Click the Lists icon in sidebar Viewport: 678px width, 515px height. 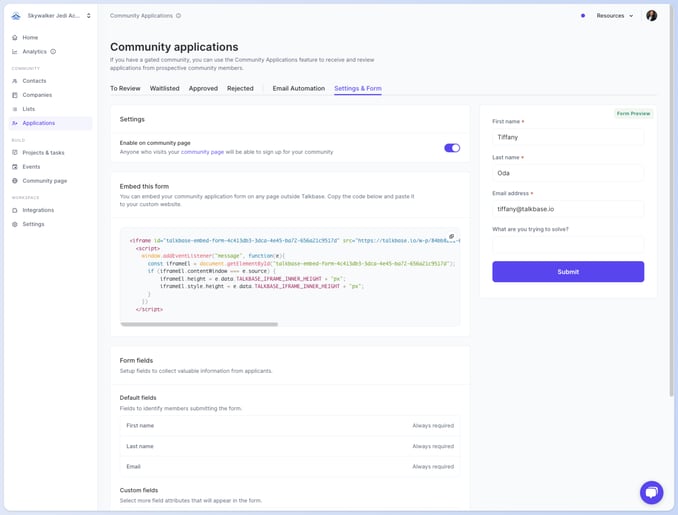click(15, 109)
